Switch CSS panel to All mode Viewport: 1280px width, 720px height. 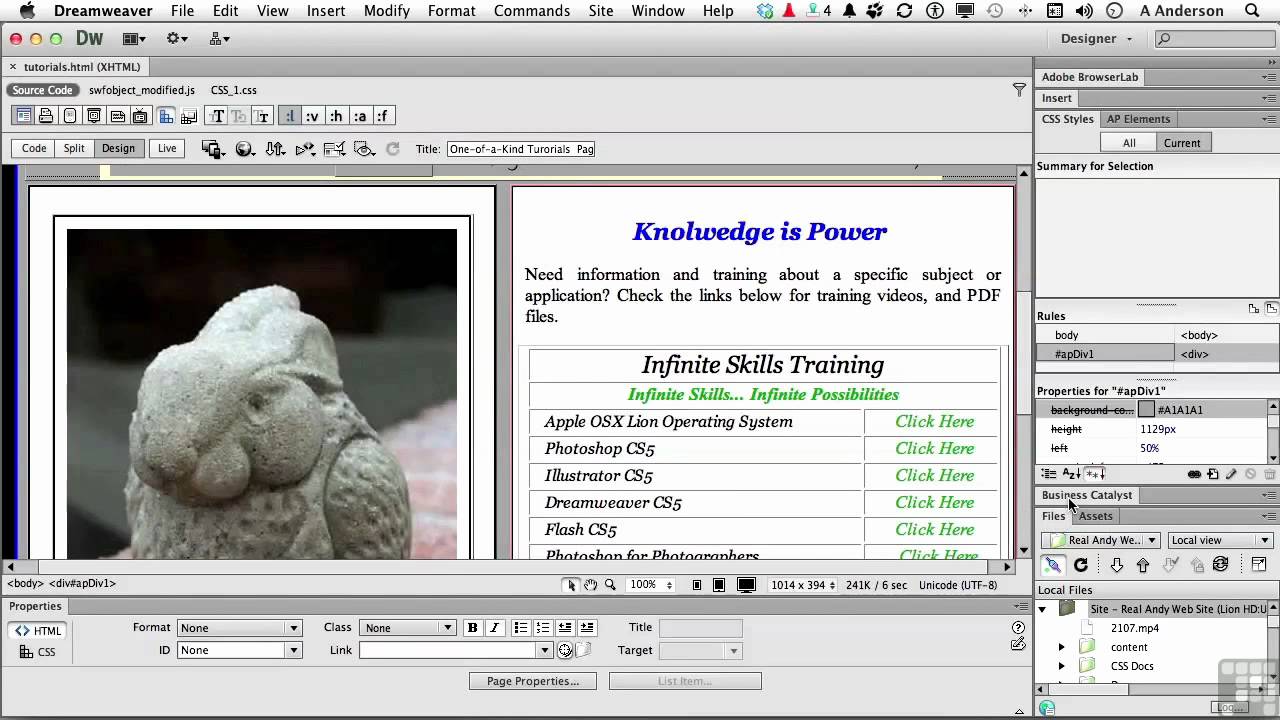tap(1129, 143)
